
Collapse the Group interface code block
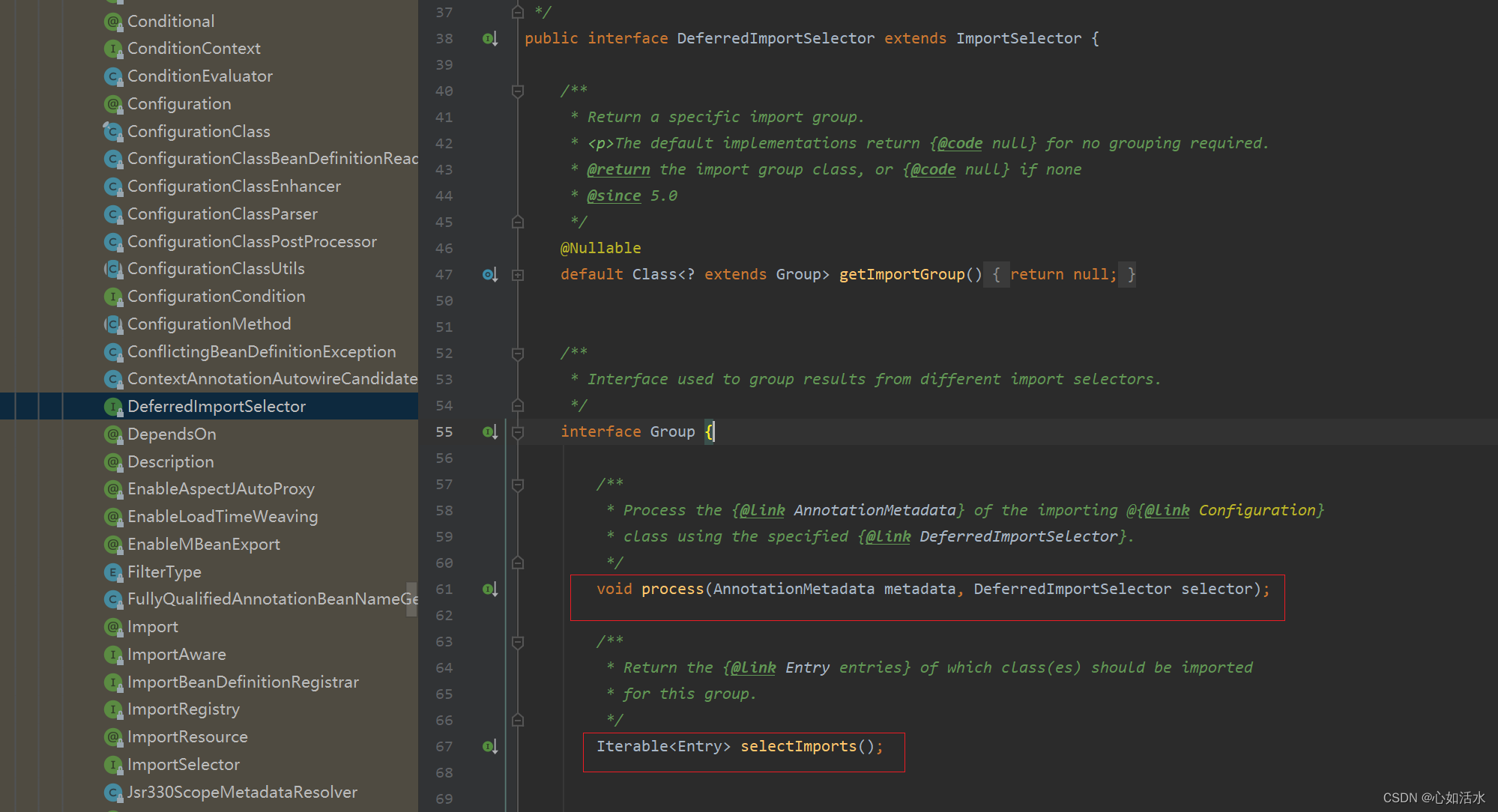click(518, 432)
